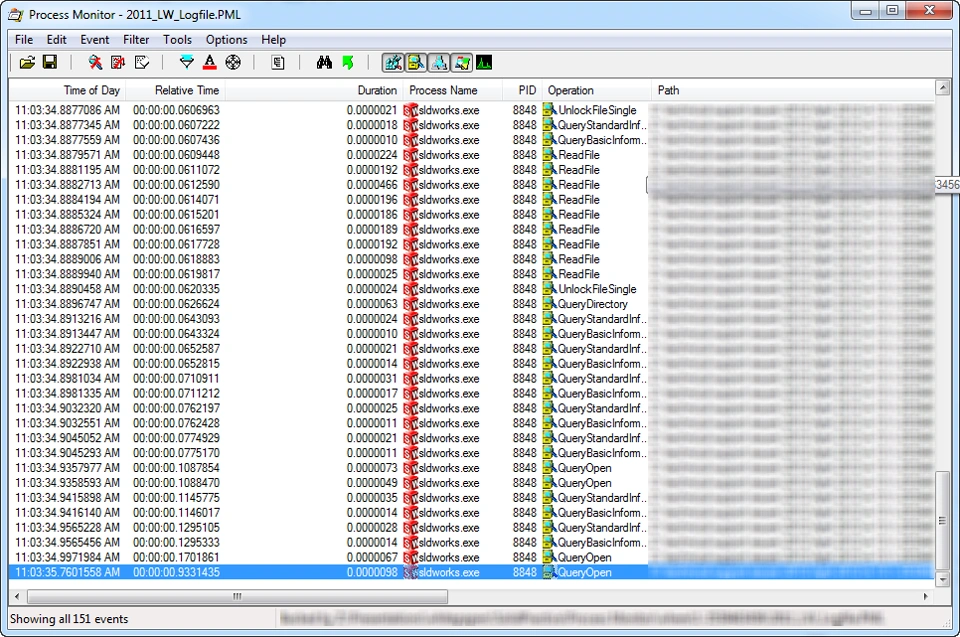Select the crosshair target window tool
960x637 pixels.
point(233,62)
